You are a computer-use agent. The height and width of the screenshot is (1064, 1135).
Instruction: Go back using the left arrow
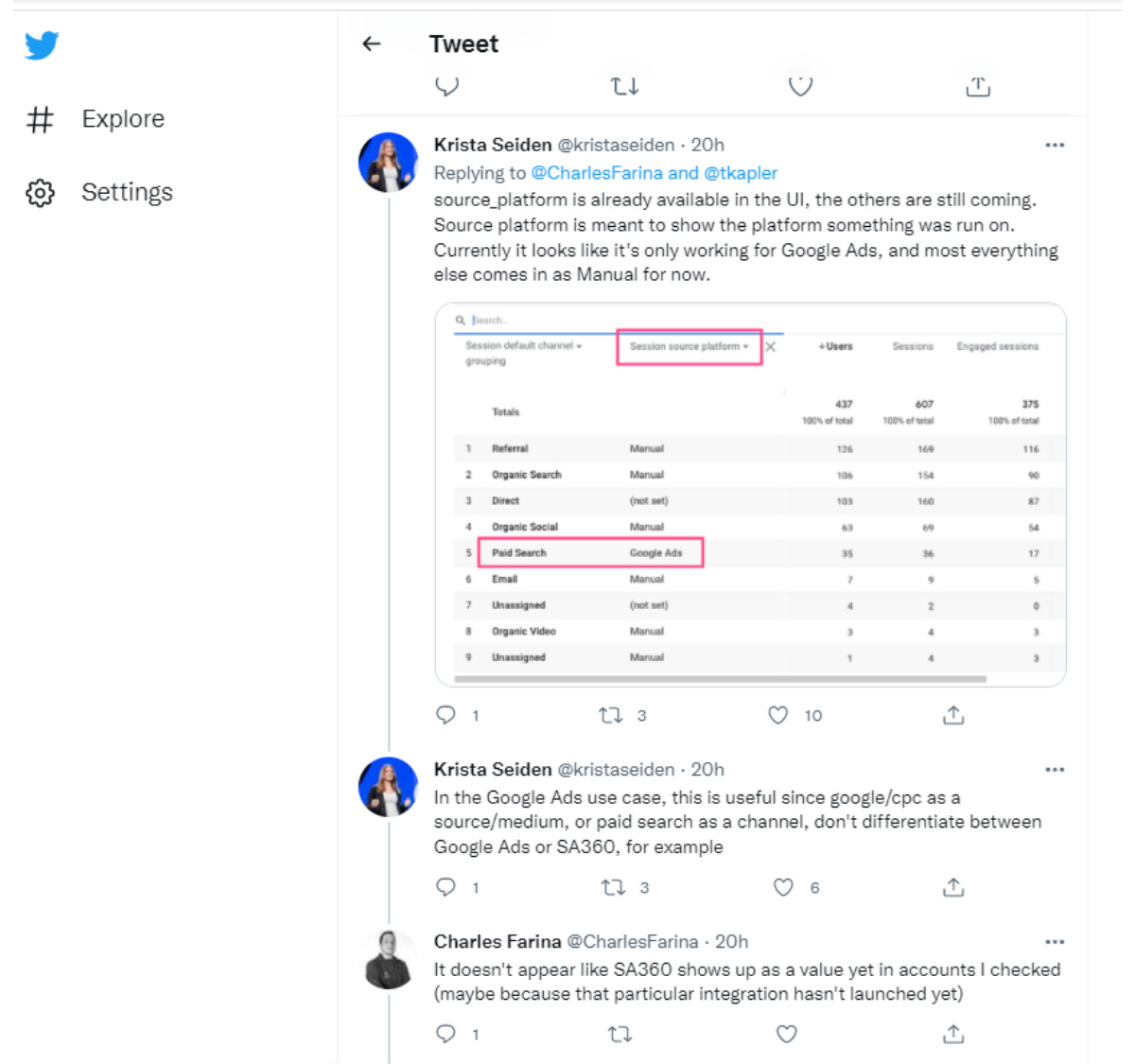(372, 44)
